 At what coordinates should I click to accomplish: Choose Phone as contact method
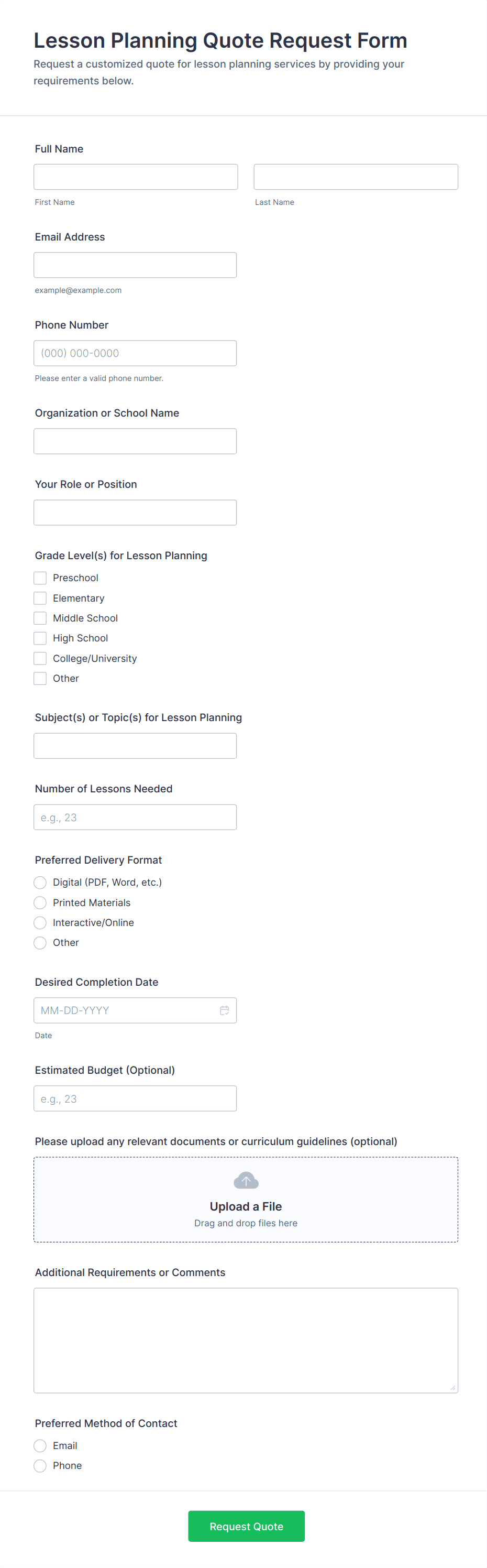(40, 1466)
